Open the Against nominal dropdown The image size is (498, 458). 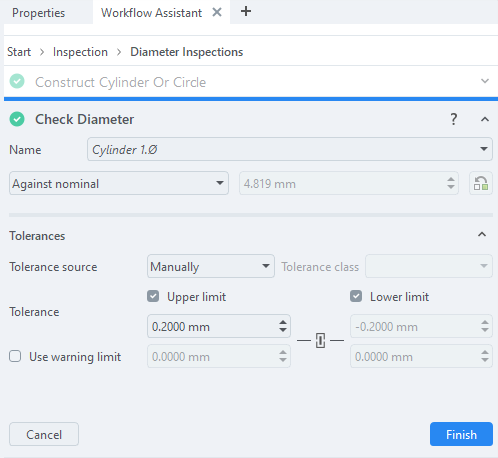[119, 183]
